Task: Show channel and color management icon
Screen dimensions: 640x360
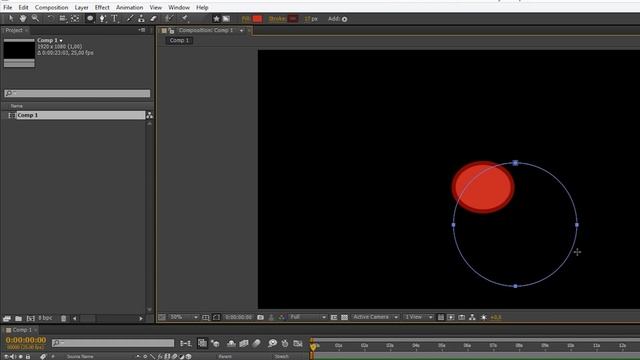Action: (x=282, y=317)
